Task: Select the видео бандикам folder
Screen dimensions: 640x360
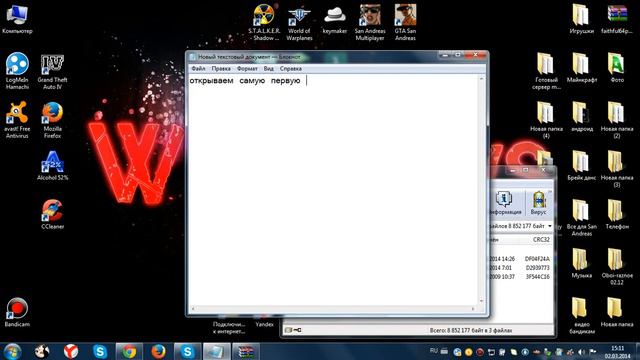Action: [582, 316]
